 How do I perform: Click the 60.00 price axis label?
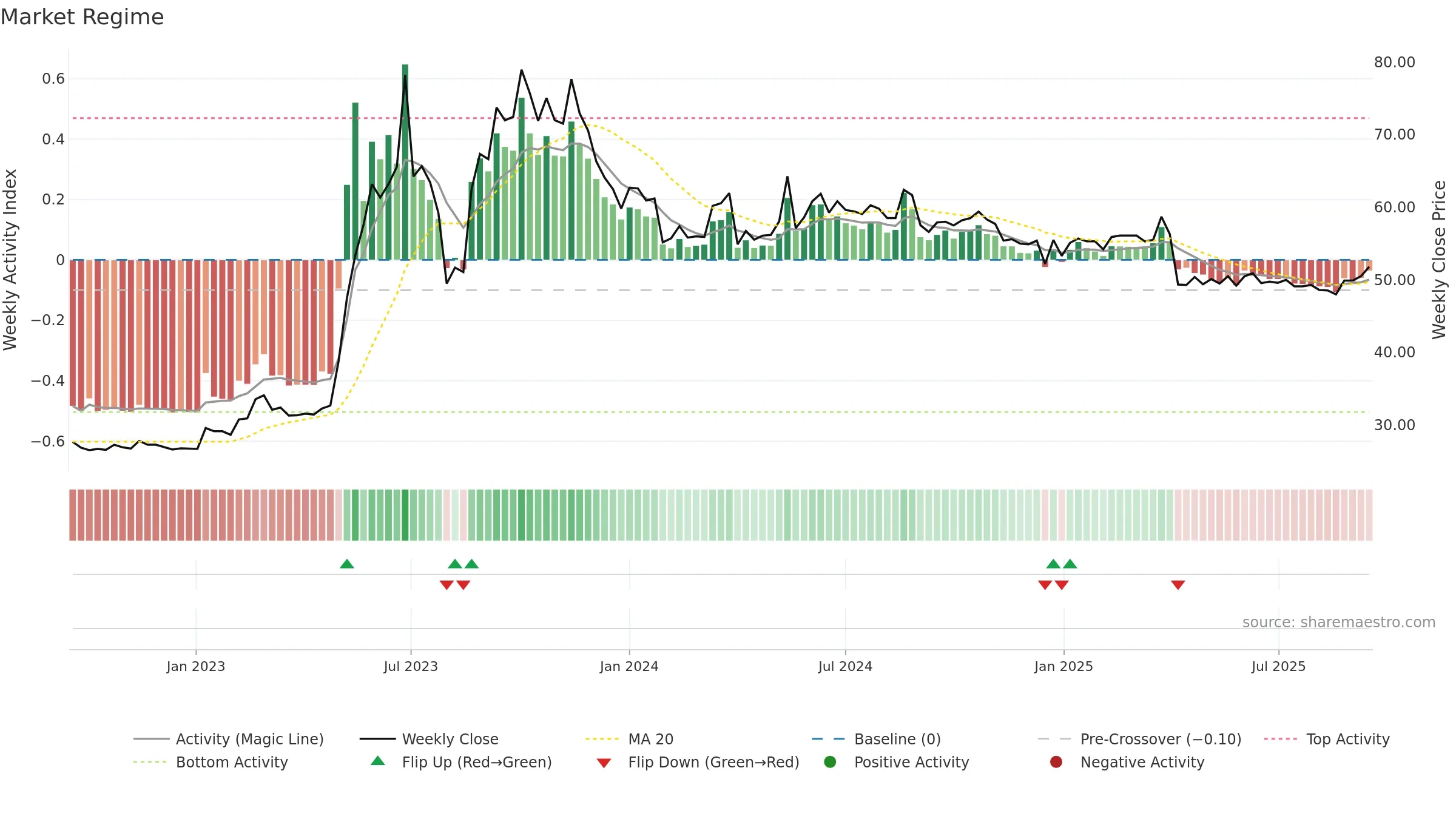click(1395, 207)
